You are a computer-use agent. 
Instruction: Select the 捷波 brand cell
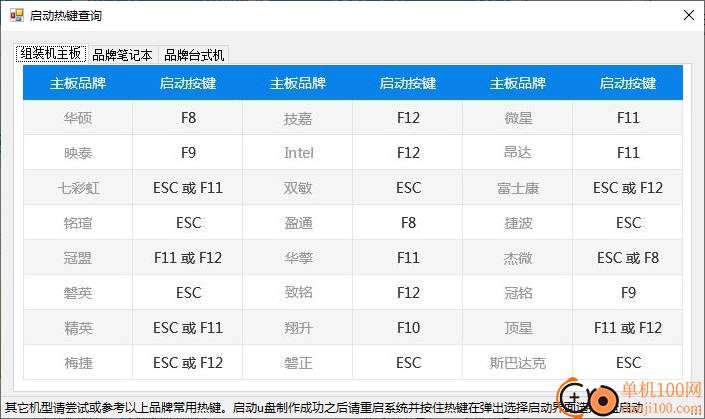(518, 223)
